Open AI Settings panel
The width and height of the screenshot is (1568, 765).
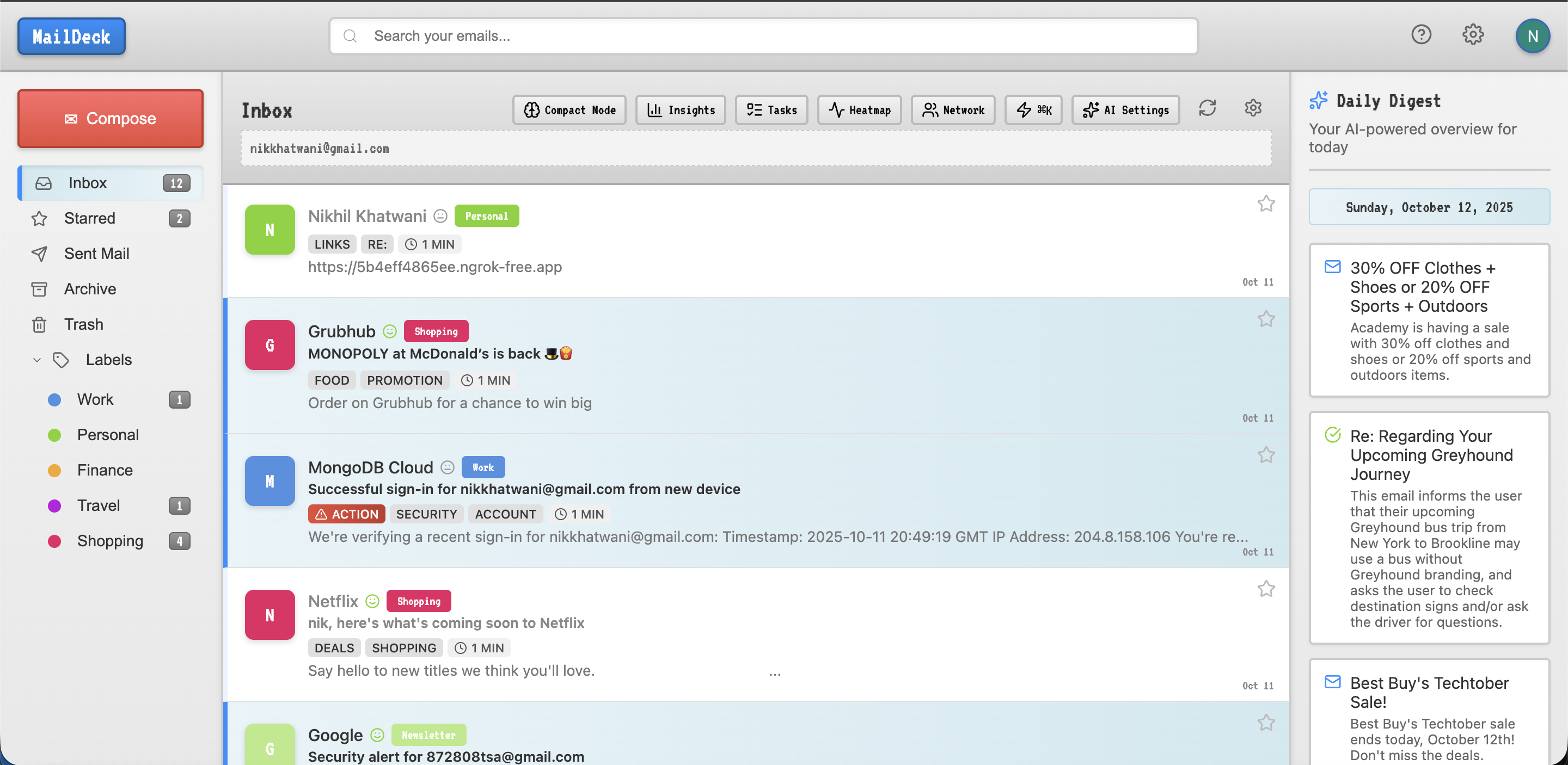tap(1125, 110)
